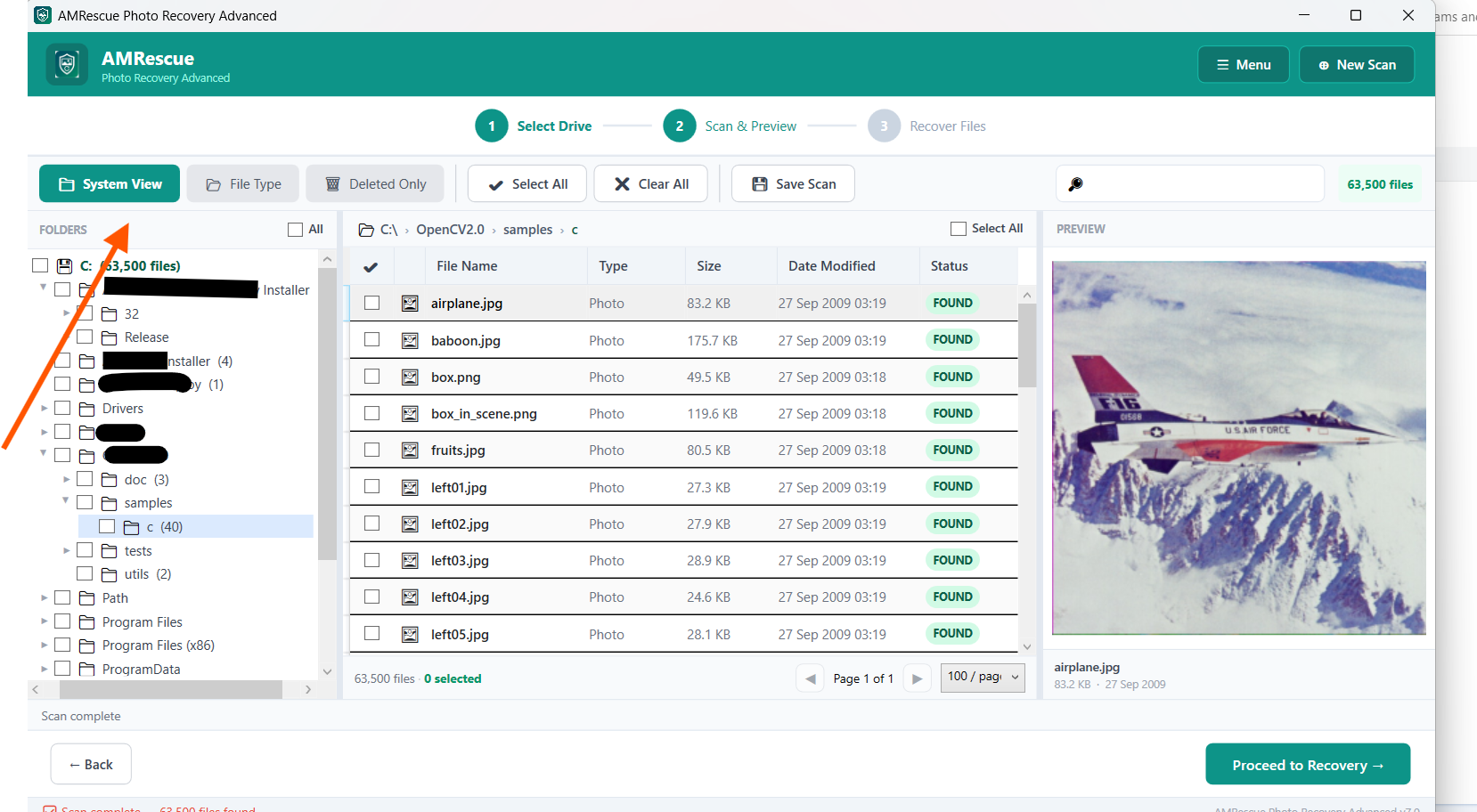Click the file list vertical scrollbar thumb
Screen dimensions: 1477x812
(x=1027, y=345)
